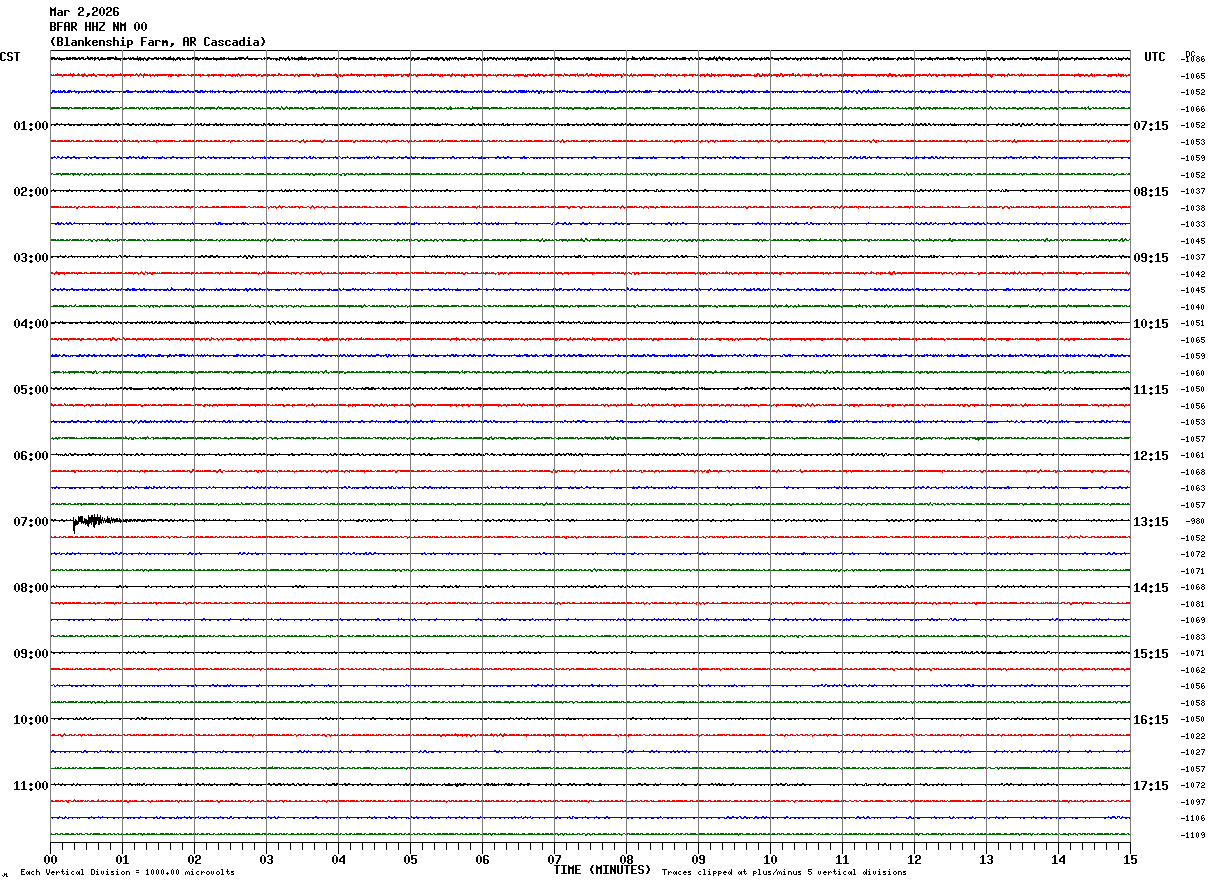Select the 09:00 CST time label
The image size is (1210, 886).
(31, 654)
